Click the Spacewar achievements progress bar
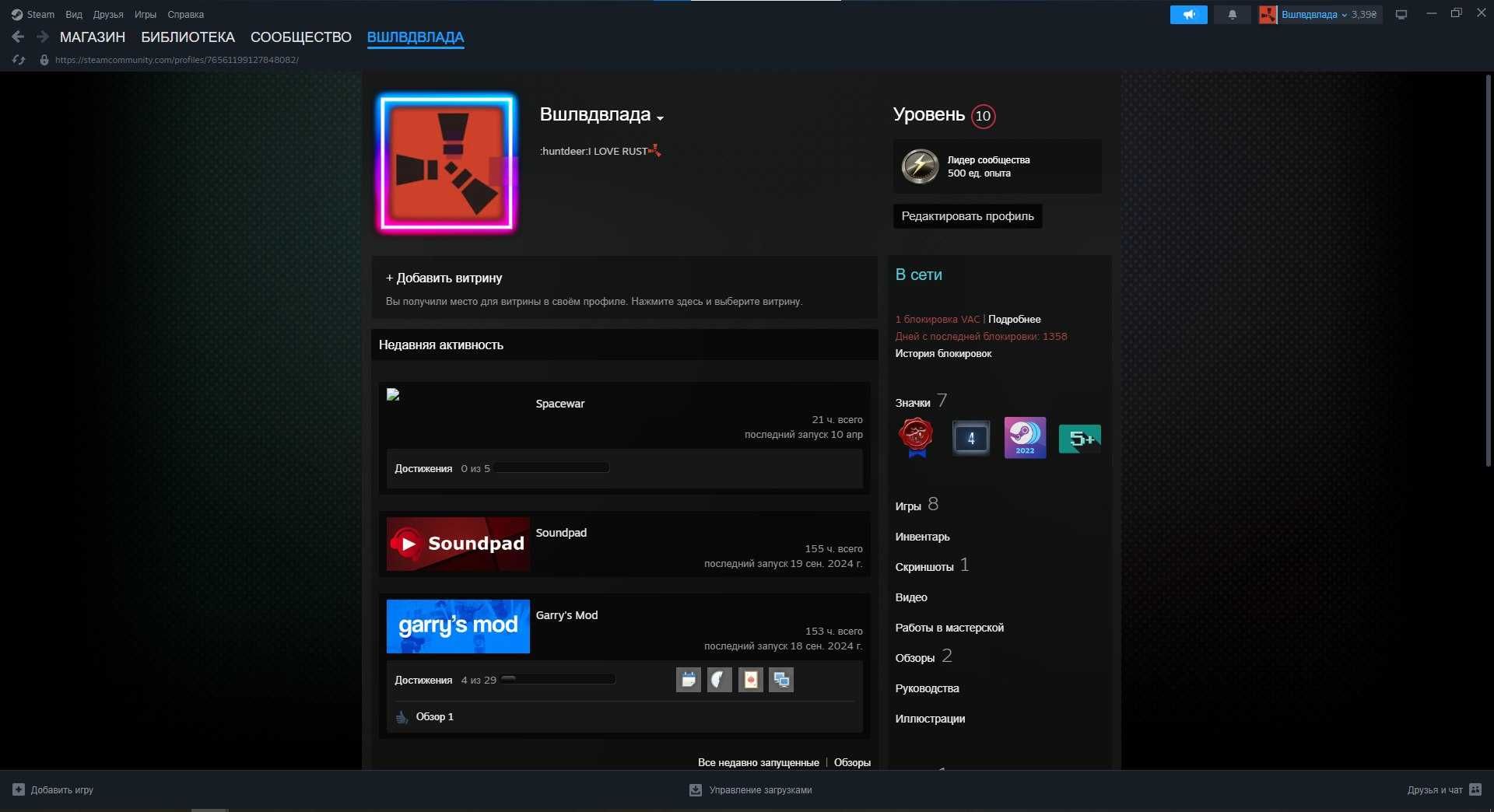Viewport: 1494px width, 812px height. 552,468
